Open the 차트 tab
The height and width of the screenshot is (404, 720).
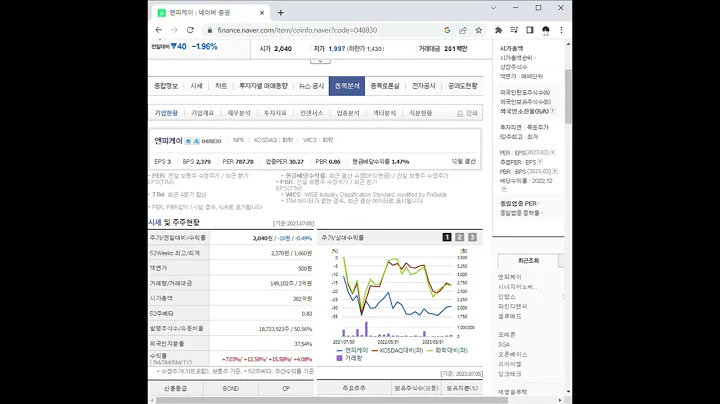point(221,86)
